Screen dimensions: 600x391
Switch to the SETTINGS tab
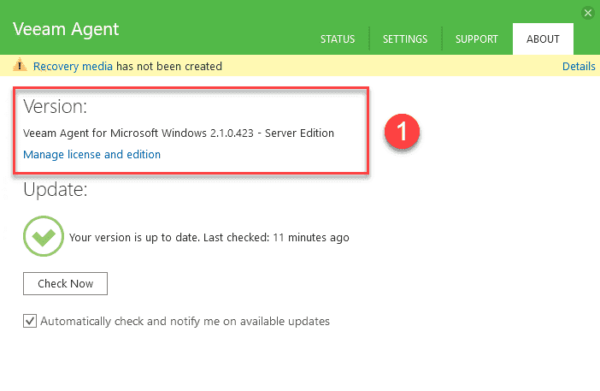pos(405,39)
